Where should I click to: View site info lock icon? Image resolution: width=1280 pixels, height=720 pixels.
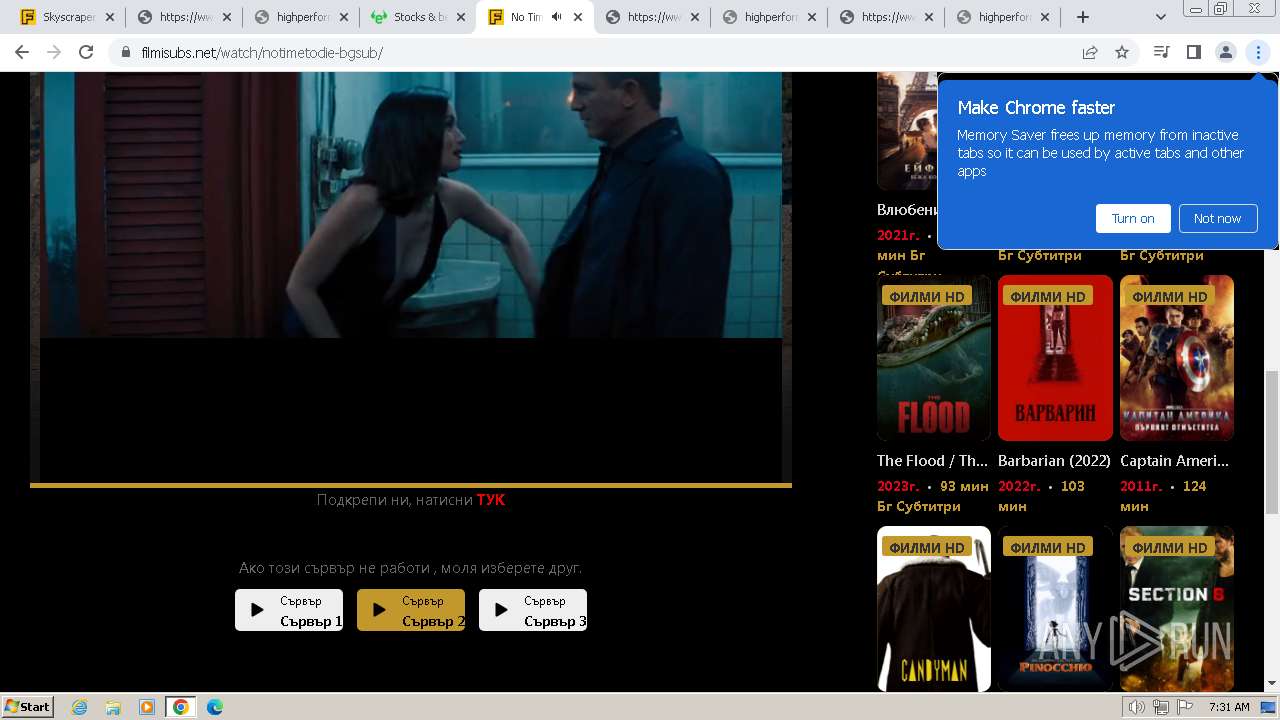125,52
